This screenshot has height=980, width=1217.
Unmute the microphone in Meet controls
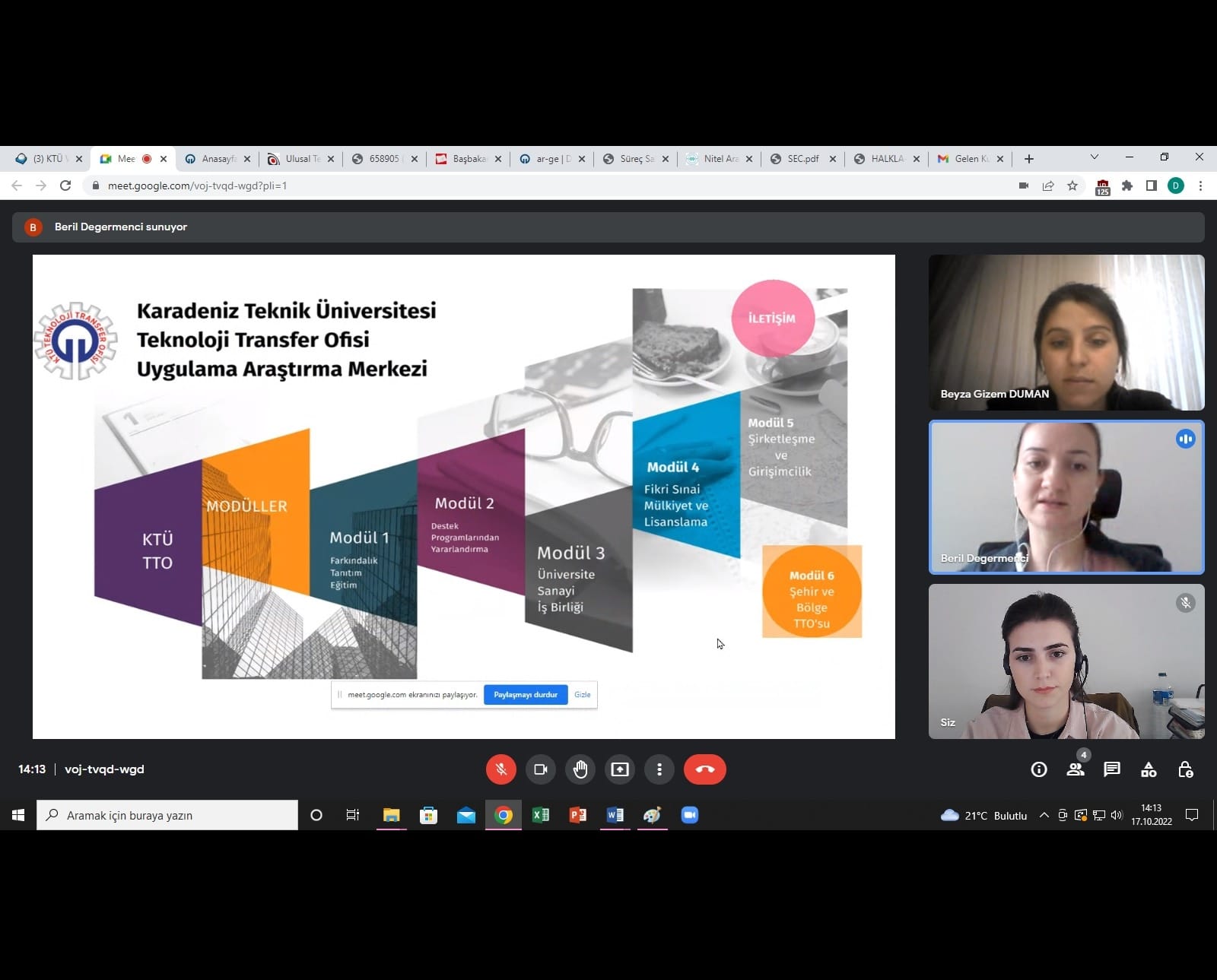click(500, 769)
